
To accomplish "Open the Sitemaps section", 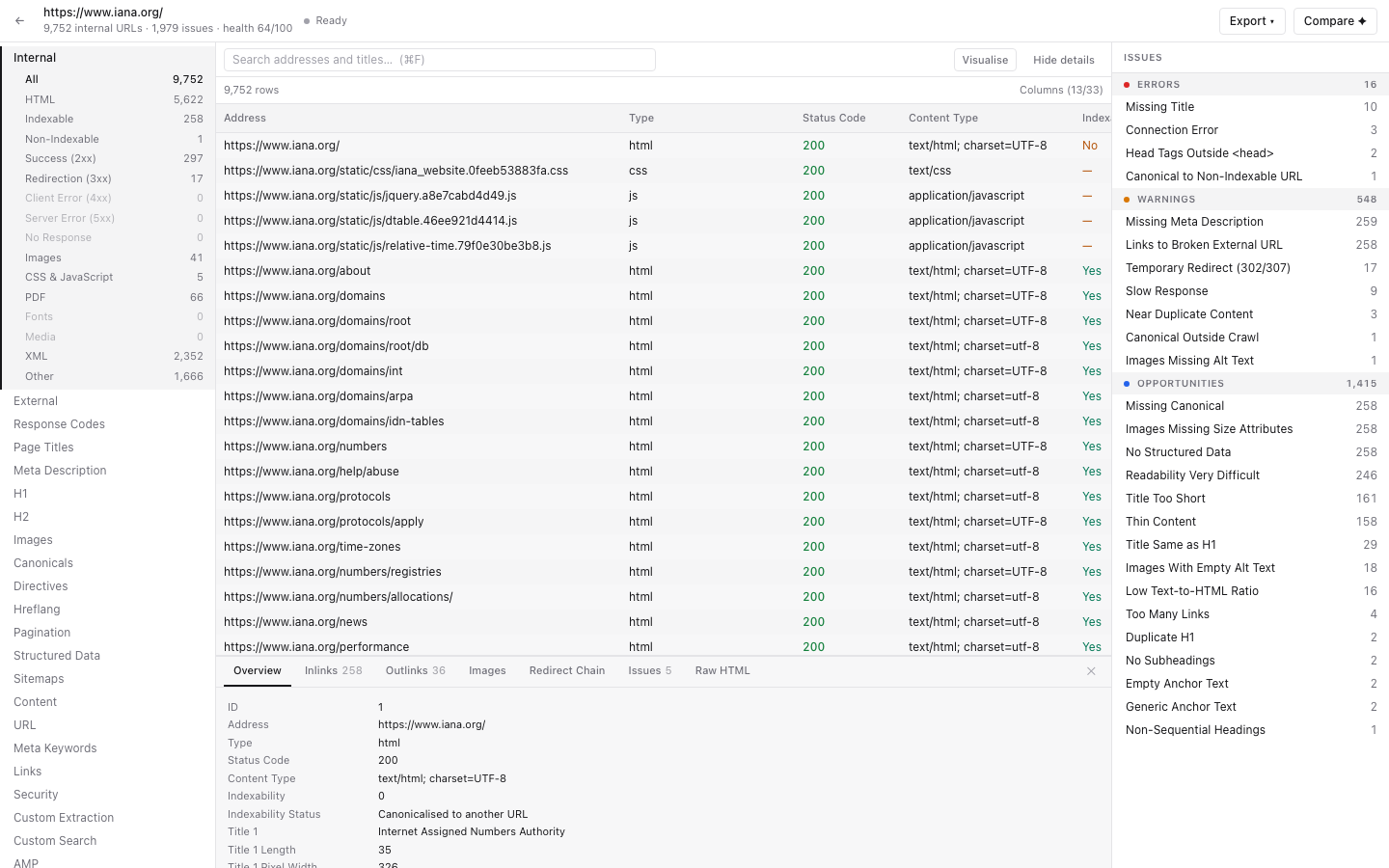I will pos(108,679).
